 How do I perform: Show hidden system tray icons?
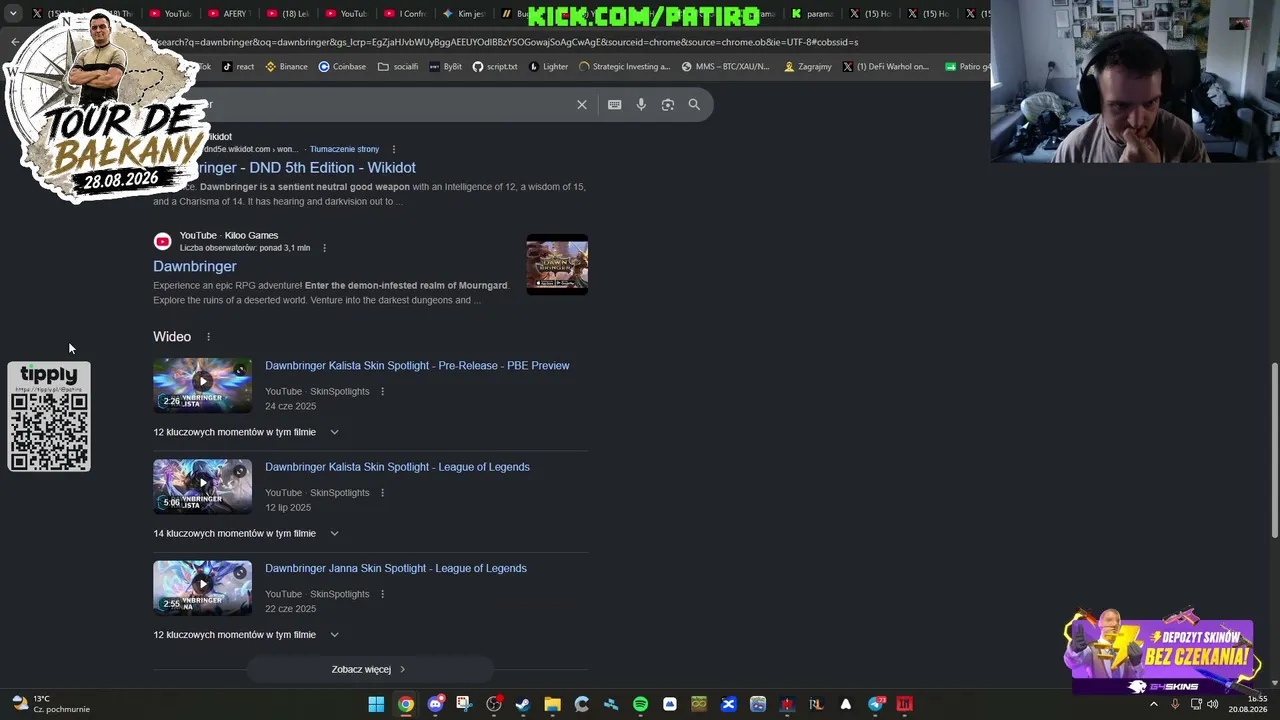[x=1153, y=704]
